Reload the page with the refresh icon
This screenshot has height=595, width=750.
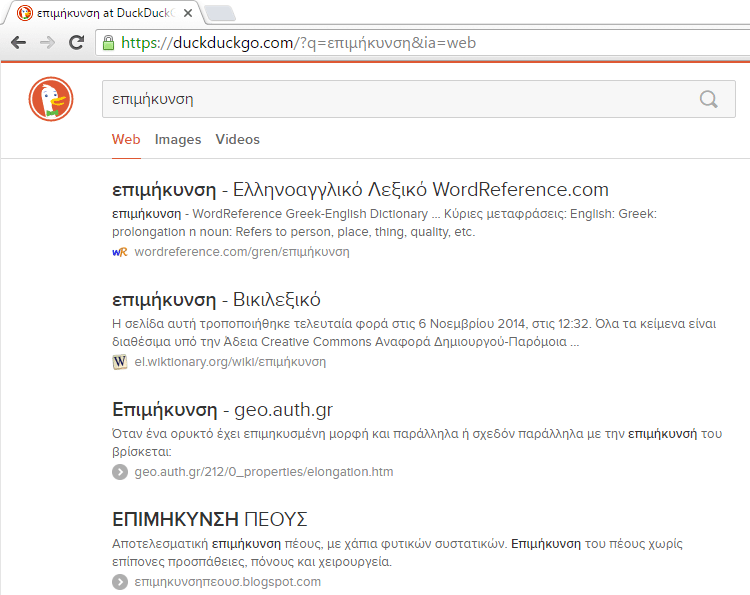pyautogui.click(x=77, y=43)
